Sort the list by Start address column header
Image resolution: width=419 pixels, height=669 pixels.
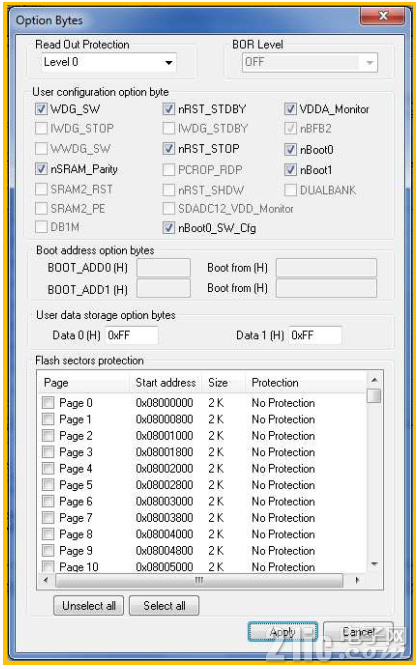pyautogui.click(x=166, y=383)
